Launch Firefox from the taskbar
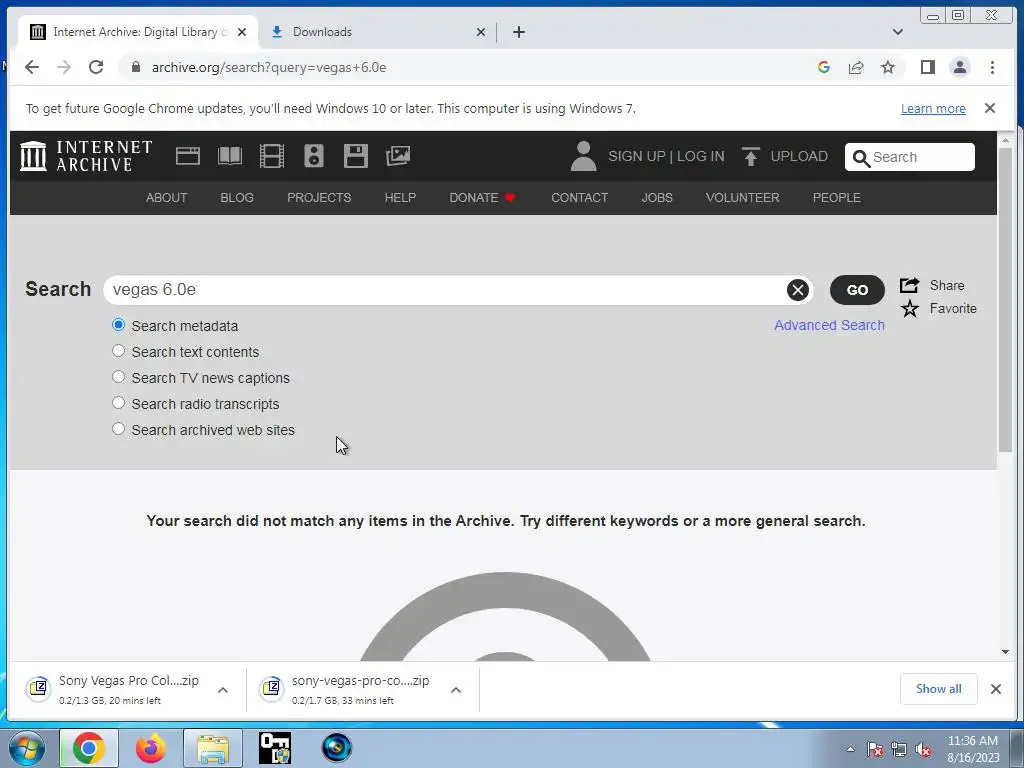This screenshot has height=768, width=1024. (x=151, y=748)
